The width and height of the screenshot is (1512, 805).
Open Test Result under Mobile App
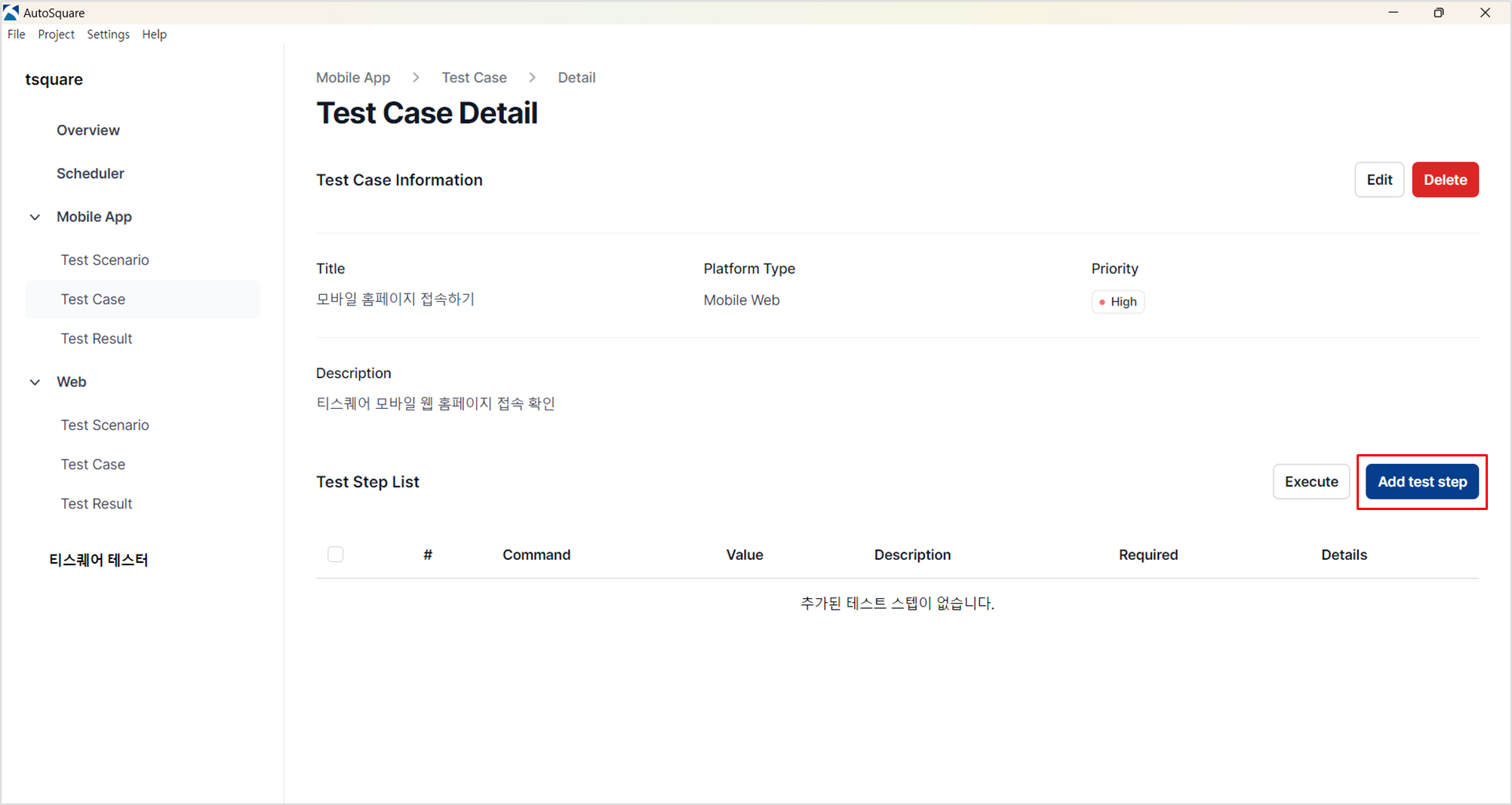pyautogui.click(x=97, y=339)
